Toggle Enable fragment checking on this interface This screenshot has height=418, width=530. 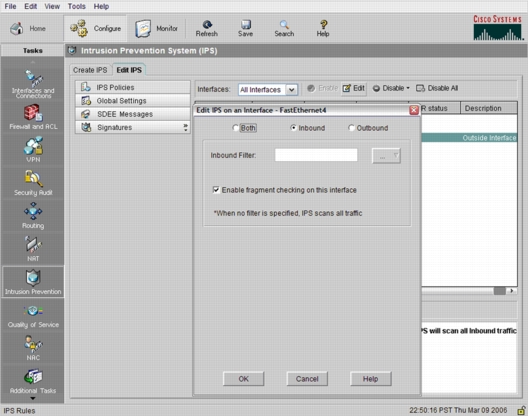[x=216, y=190]
